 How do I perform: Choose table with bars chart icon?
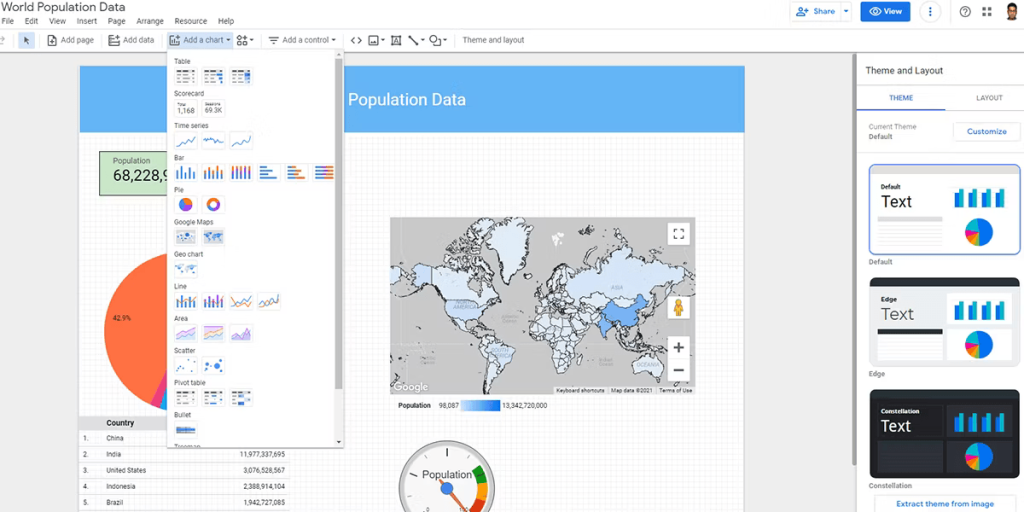213,76
